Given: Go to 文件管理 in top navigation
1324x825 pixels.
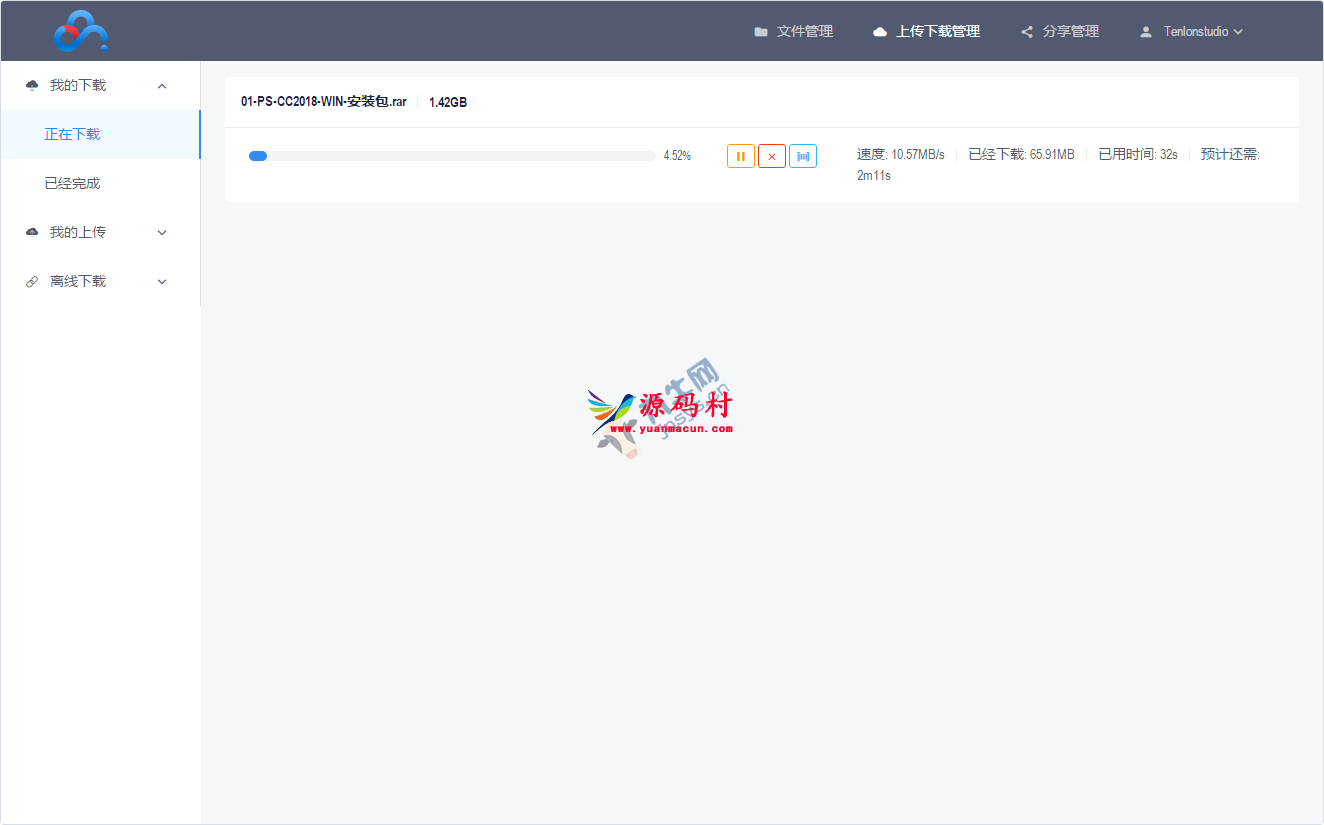Looking at the screenshot, I should coord(804,32).
